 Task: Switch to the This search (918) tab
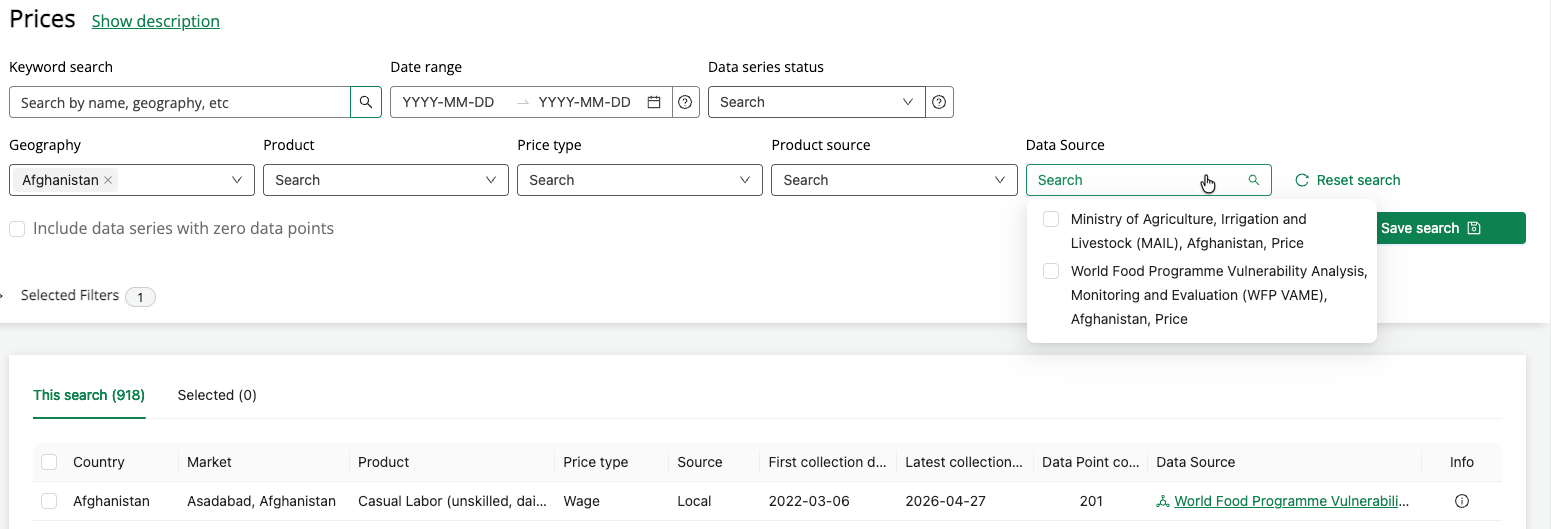pyautogui.click(x=89, y=395)
